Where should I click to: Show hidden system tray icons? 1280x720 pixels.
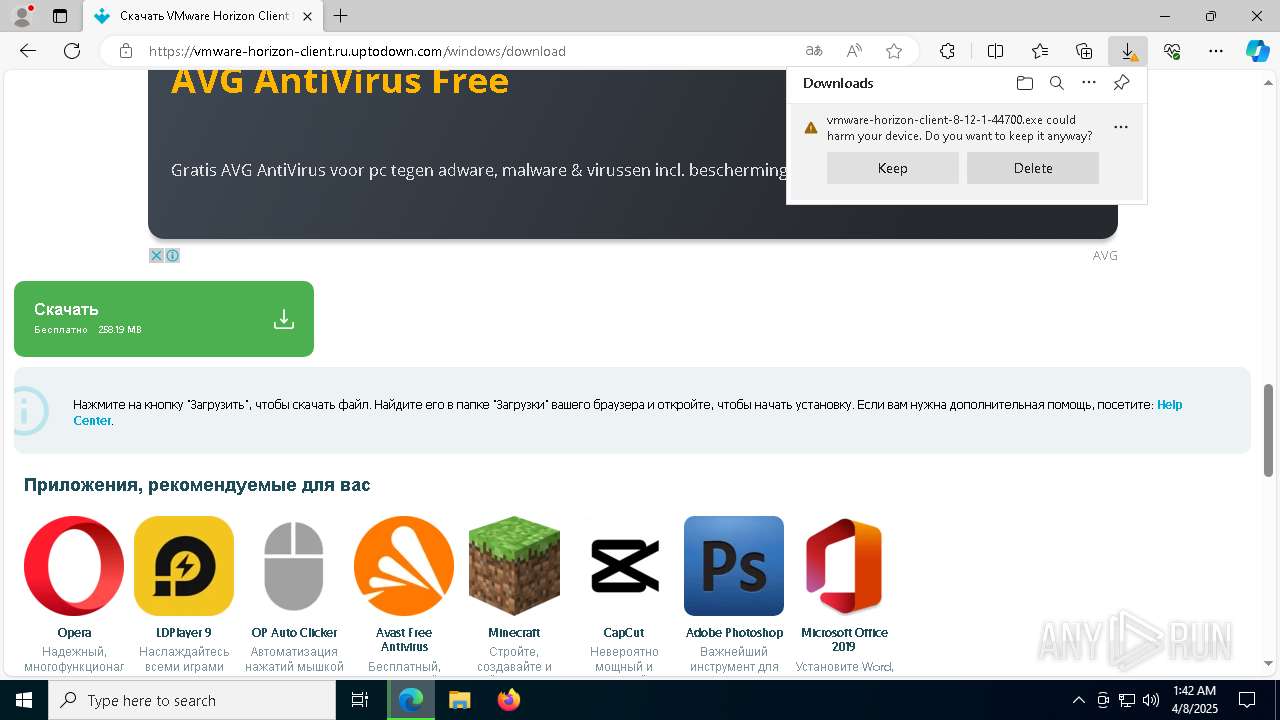(x=1078, y=700)
